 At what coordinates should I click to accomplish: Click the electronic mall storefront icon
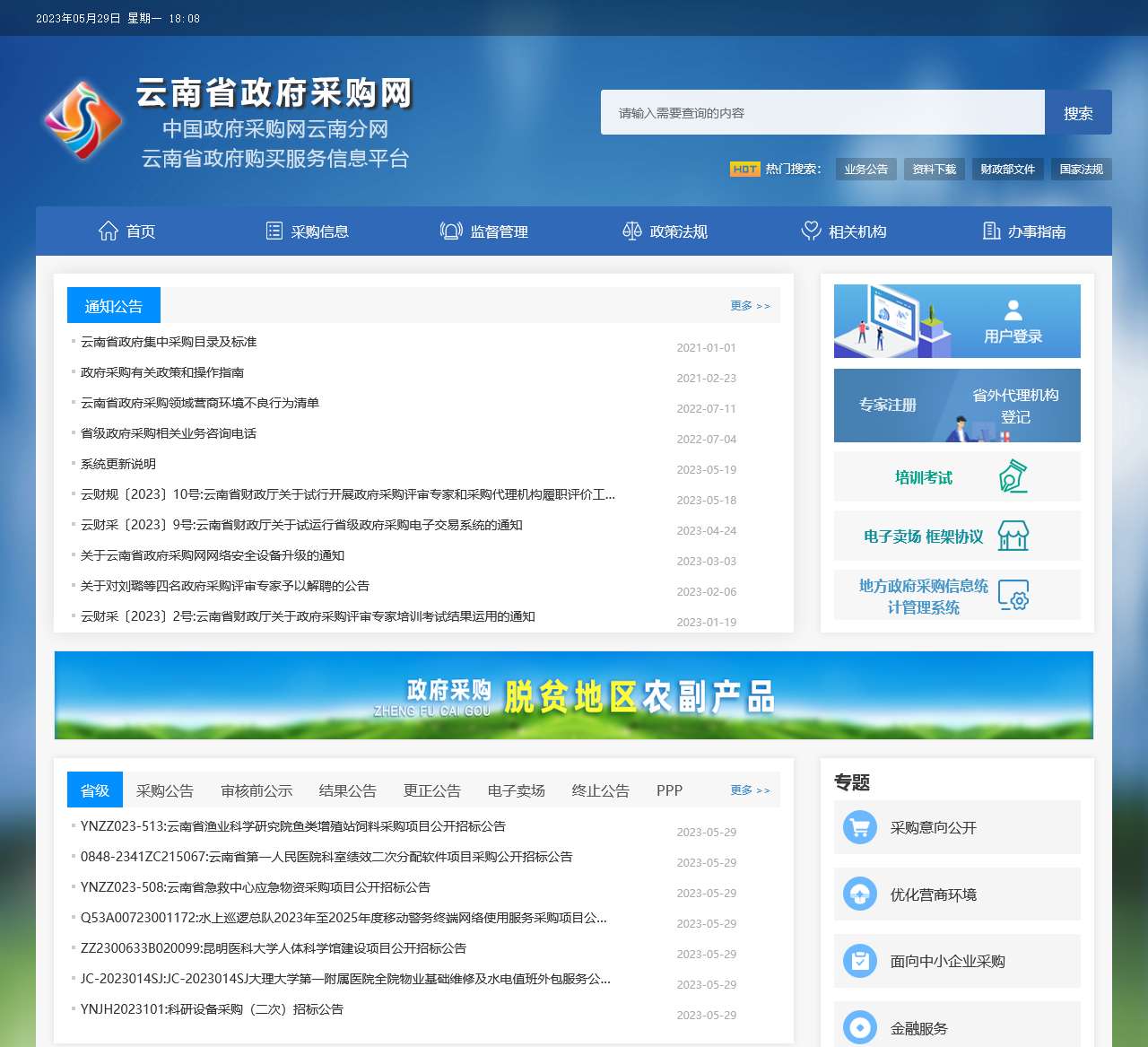tap(1013, 537)
